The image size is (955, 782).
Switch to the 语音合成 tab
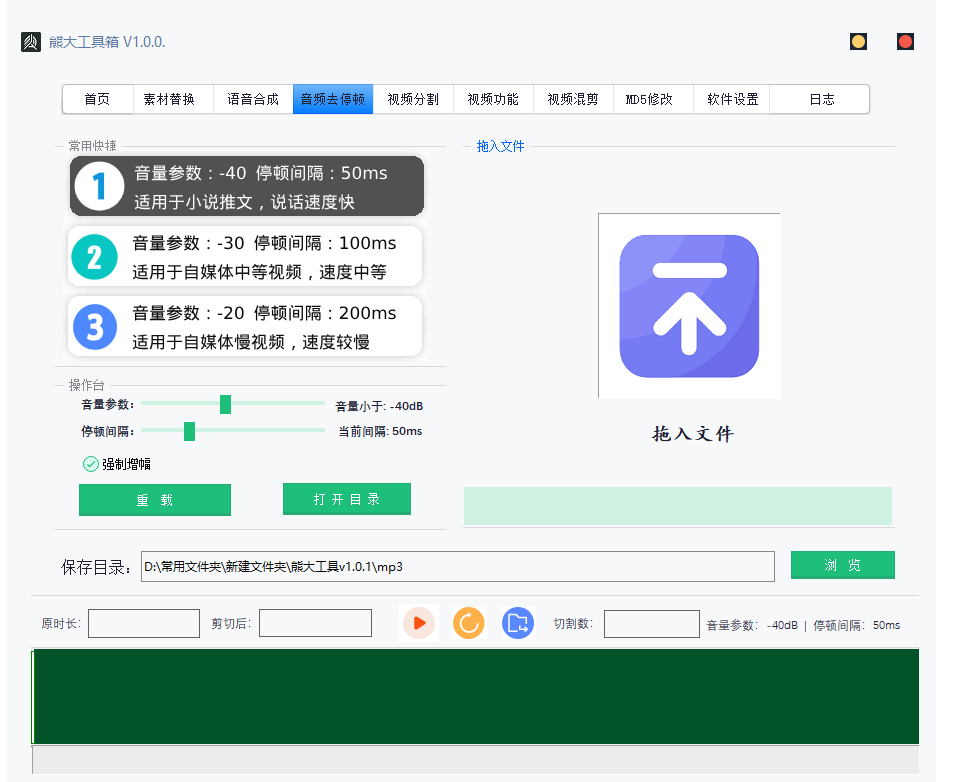tap(253, 99)
